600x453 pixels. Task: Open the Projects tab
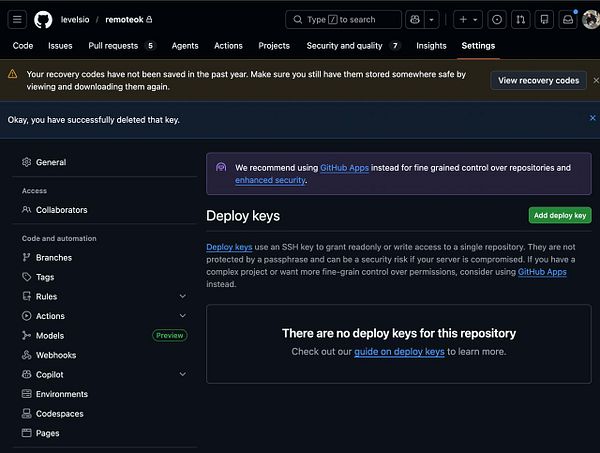click(x=274, y=46)
